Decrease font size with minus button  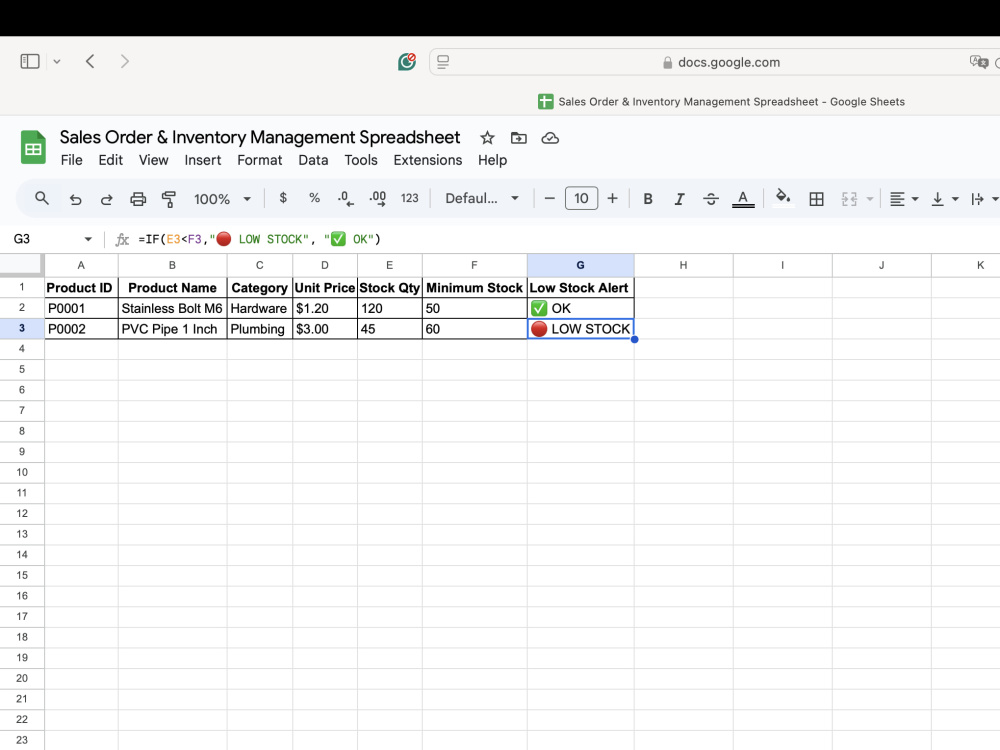[x=549, y=198]
